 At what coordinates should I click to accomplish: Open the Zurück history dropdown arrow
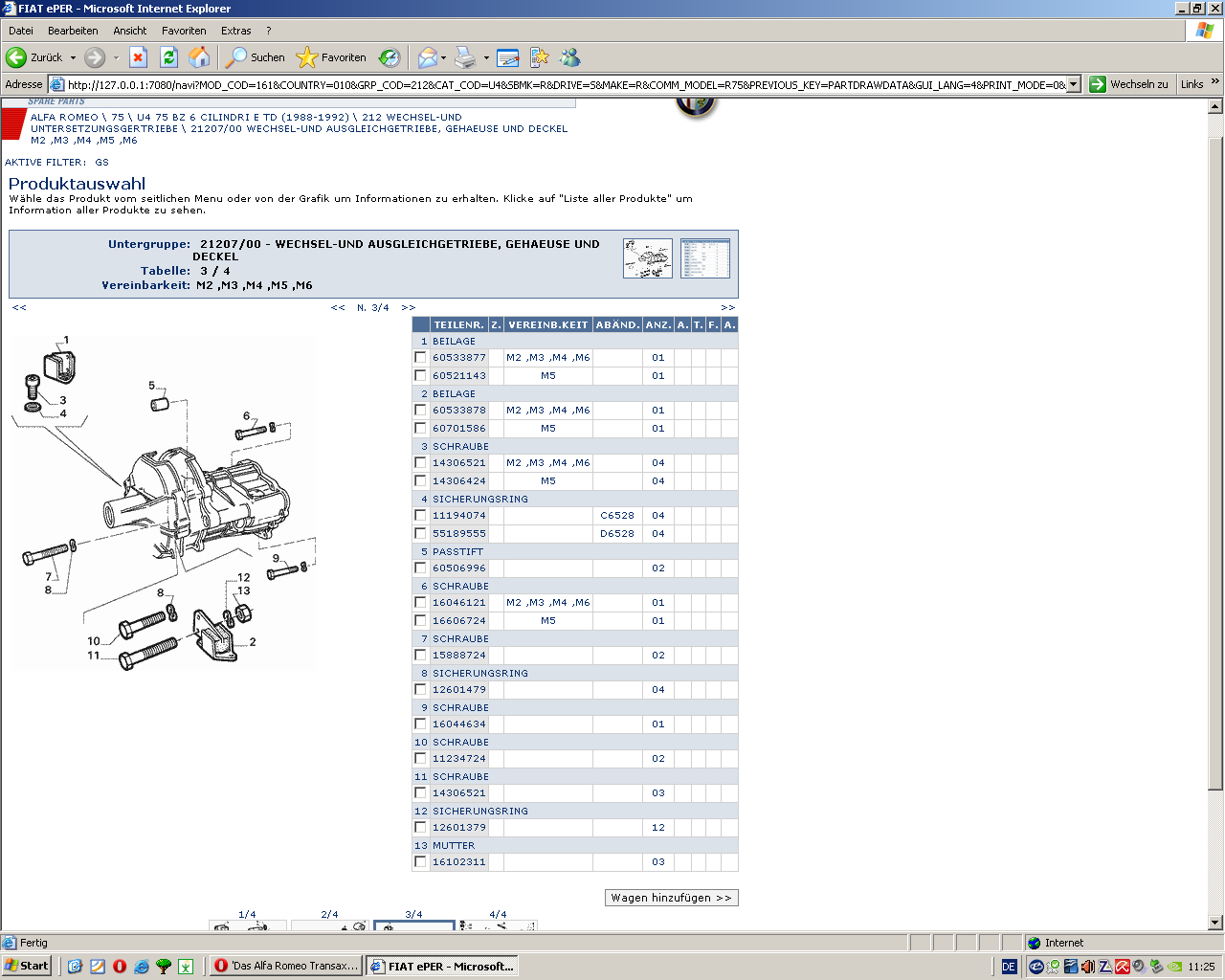[x=73, y=57]
